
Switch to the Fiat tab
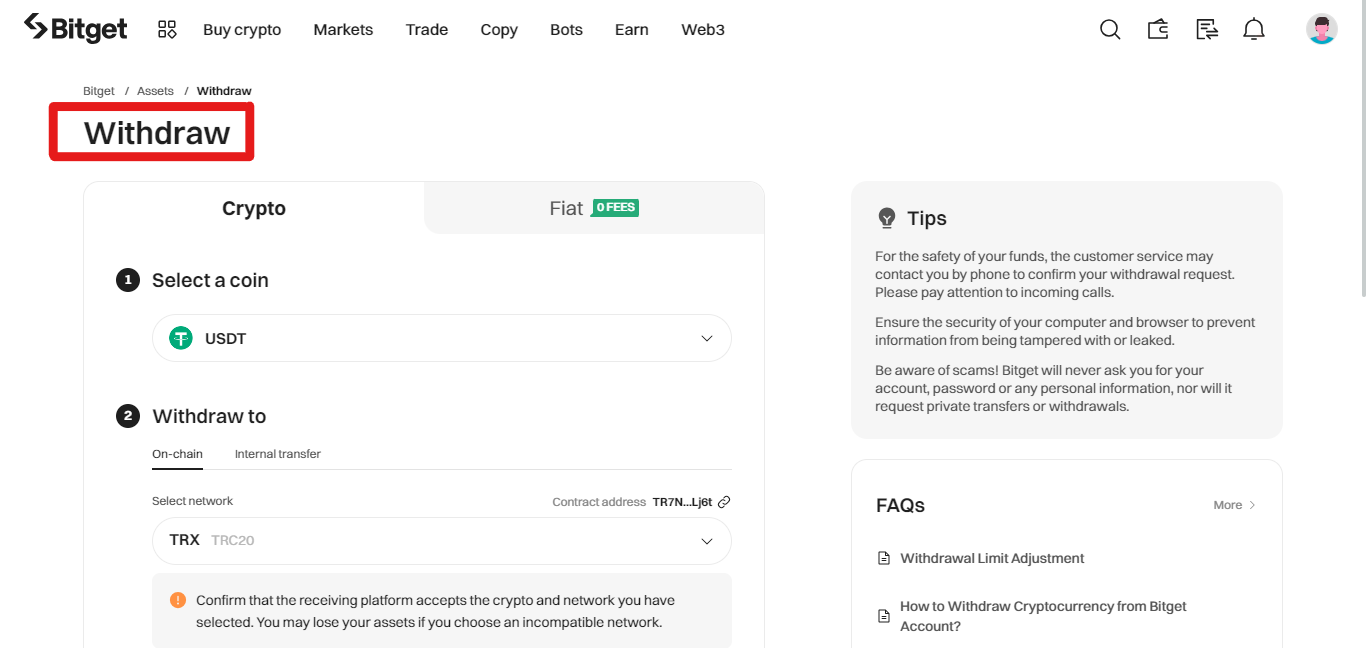pyautogui.click(x=594, y=208)
